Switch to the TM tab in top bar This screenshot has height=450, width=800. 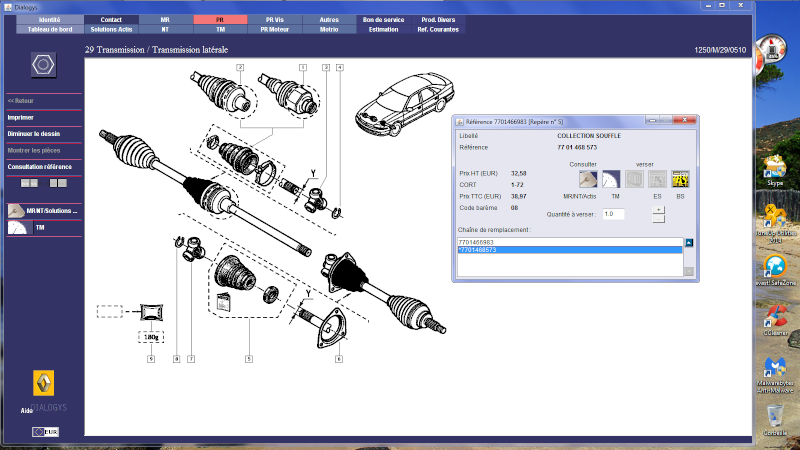tap(220, 29)
